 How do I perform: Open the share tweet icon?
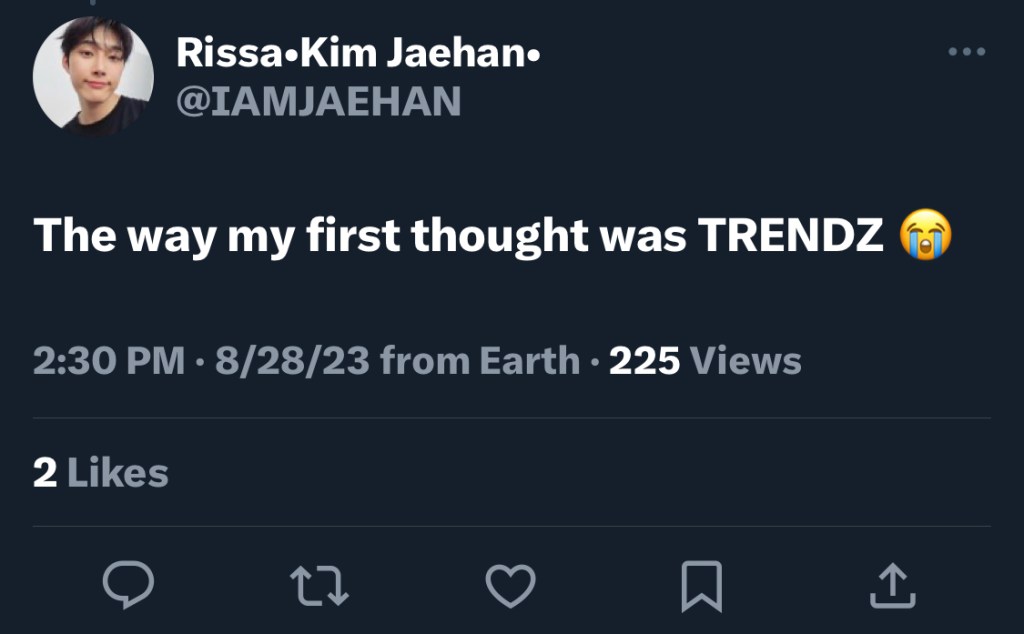(892, 585)
